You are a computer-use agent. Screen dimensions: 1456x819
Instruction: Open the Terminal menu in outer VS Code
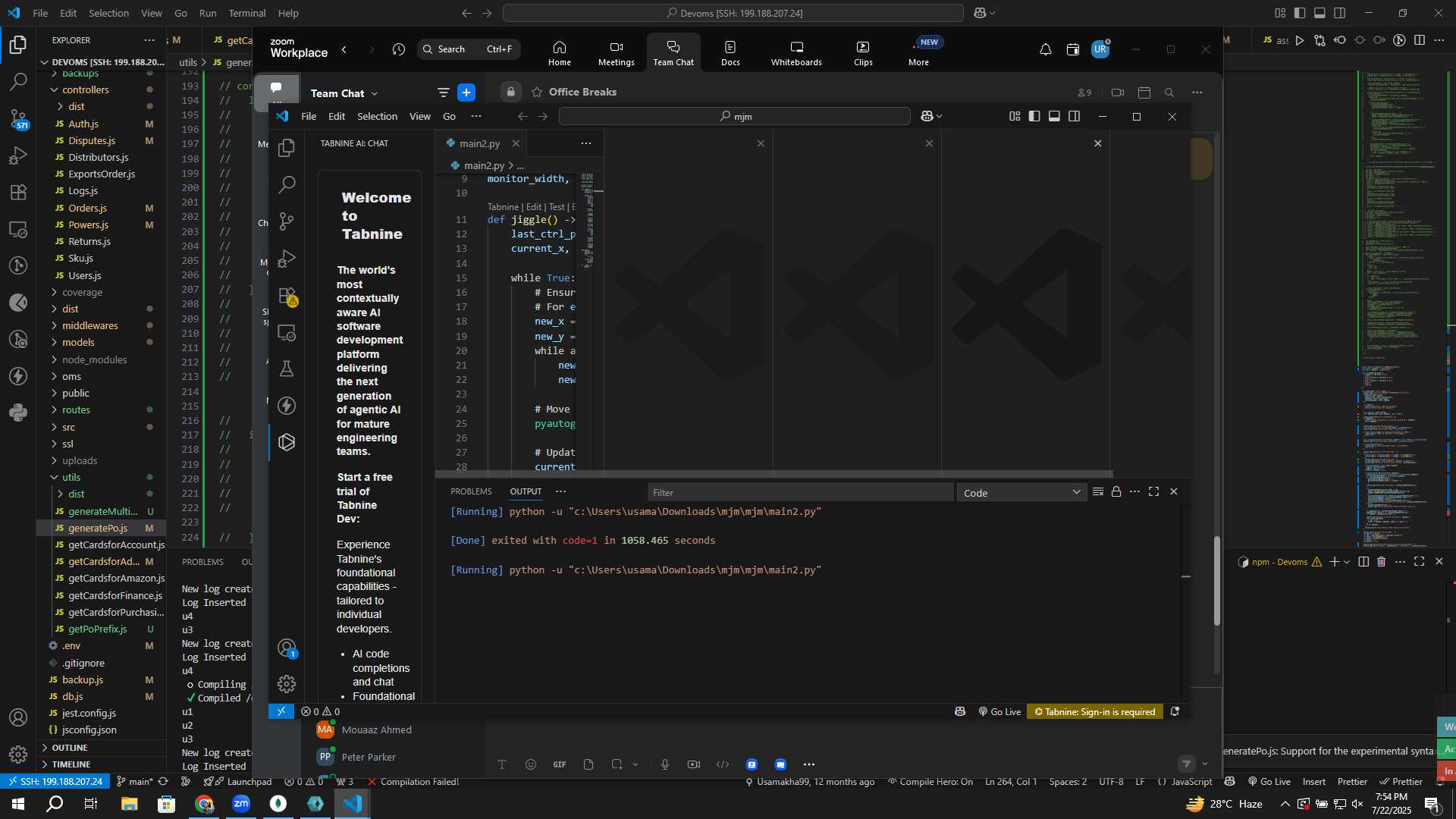click(x=247, y=13)
